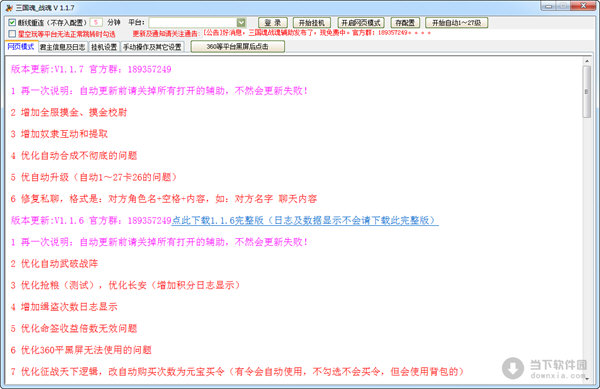Close the 三国魂_战魂 window
This screenshot has width=600, height=389.
pyautogui.click(x=583, y=6)
